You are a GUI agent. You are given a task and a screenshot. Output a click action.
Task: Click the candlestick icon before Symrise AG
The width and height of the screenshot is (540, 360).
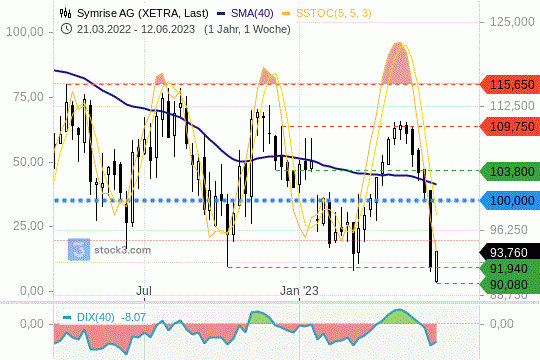pos(65,13)
